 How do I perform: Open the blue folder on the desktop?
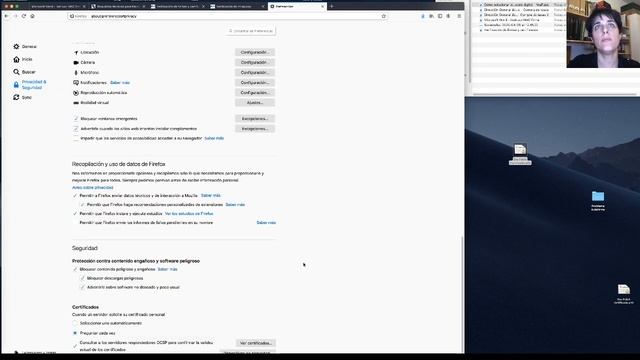598,196
